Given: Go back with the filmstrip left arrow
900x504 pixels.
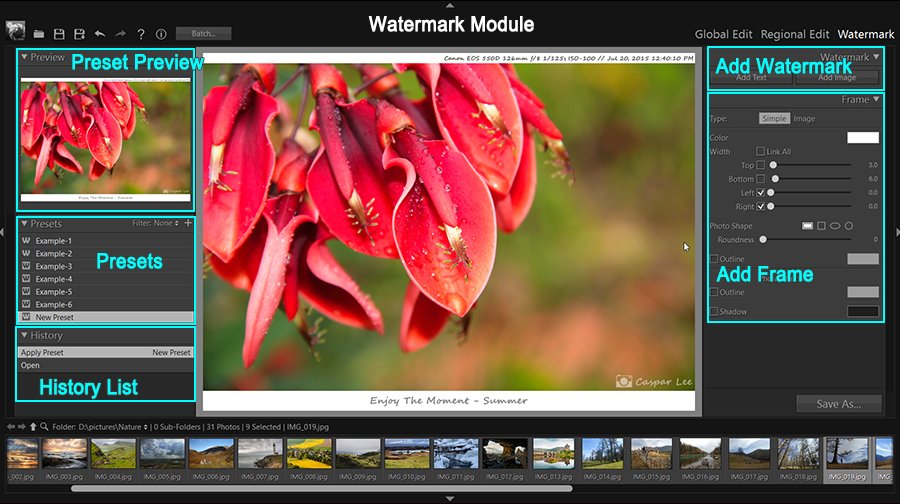Looking at the screenshot, I should click(x=11, y=427).
